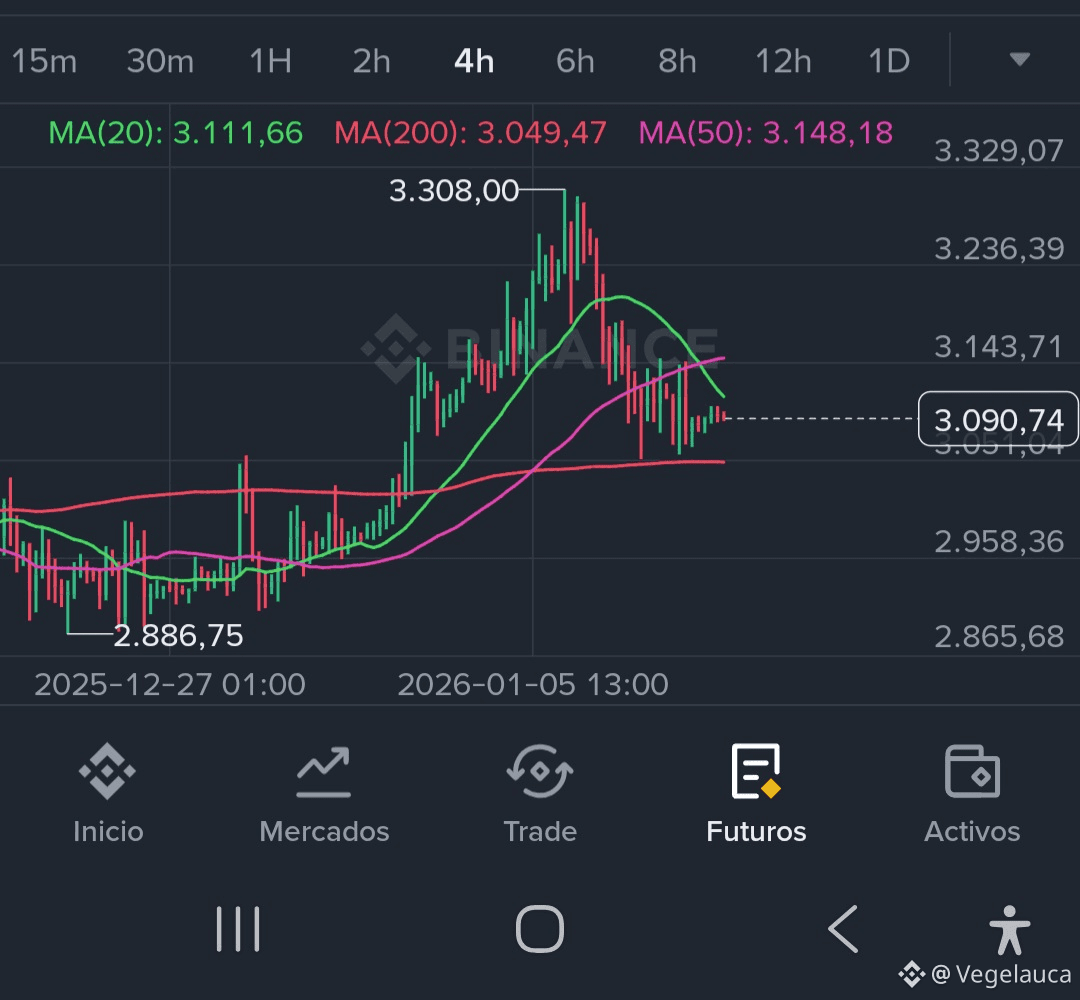The image size is (1080, 1000).
Task: Open the Inicio home icon
Action: [x=107, y=772]
